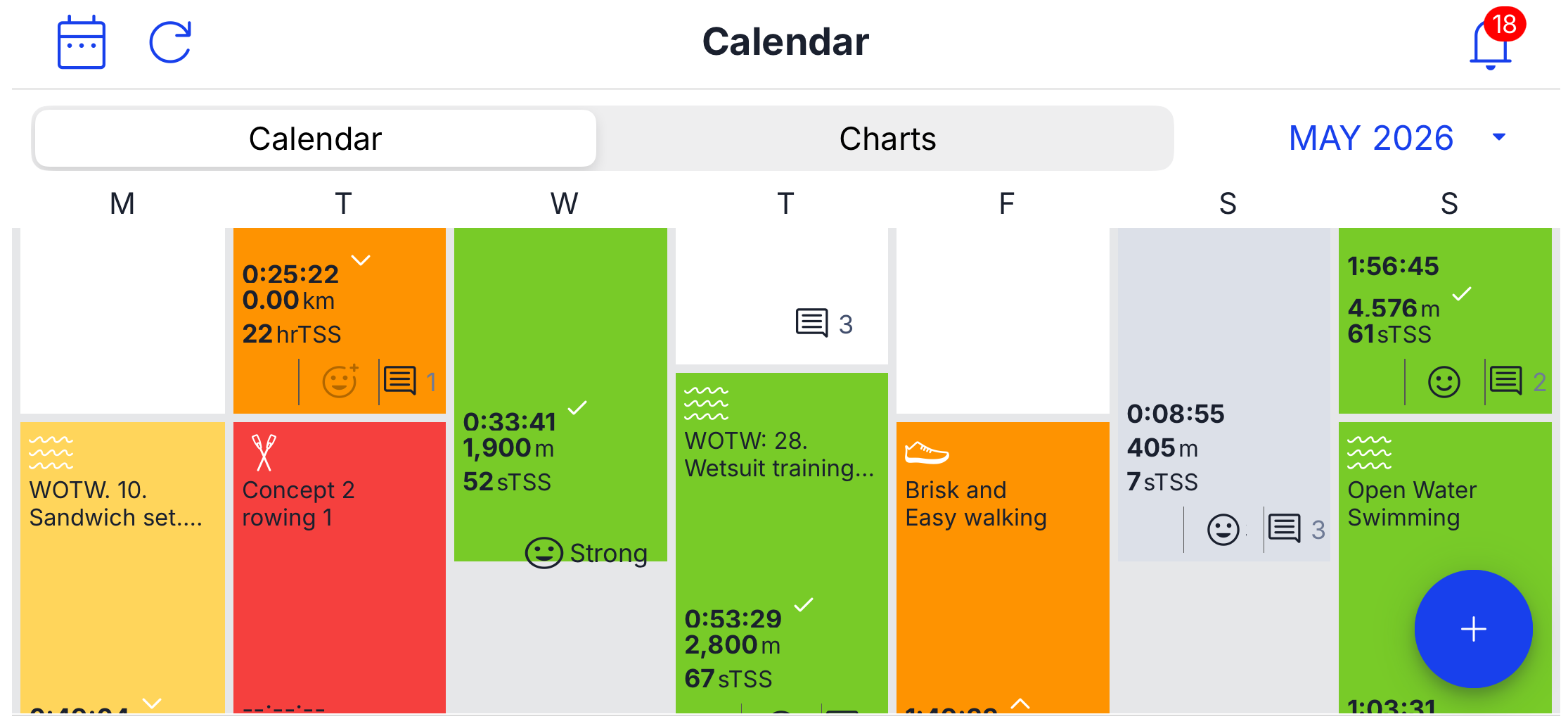
Task: Click the refresh arrow icon
Action: click(171, 42)
